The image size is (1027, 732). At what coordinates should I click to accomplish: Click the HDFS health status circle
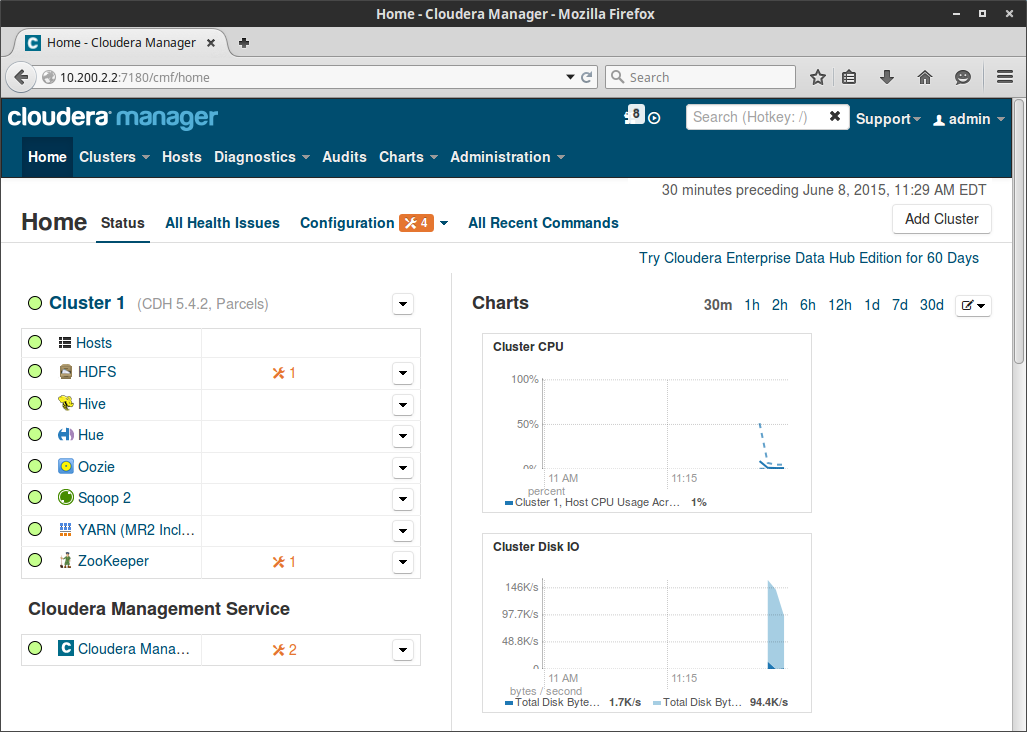(x=35, y=371)
